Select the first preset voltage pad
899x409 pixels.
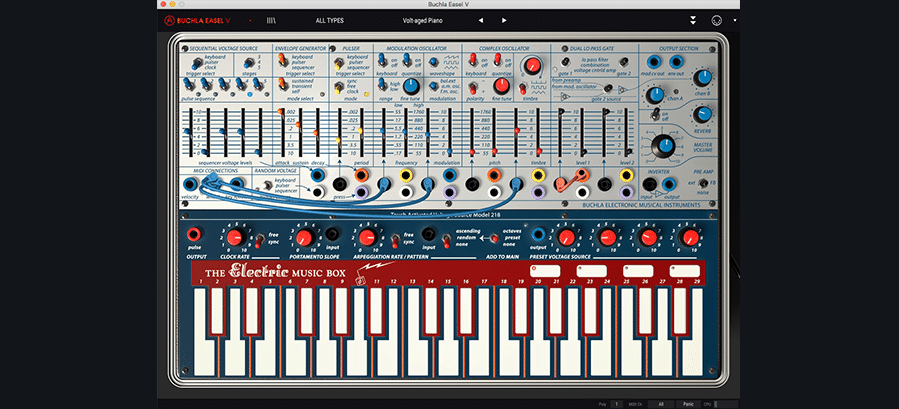click(545, 271)
